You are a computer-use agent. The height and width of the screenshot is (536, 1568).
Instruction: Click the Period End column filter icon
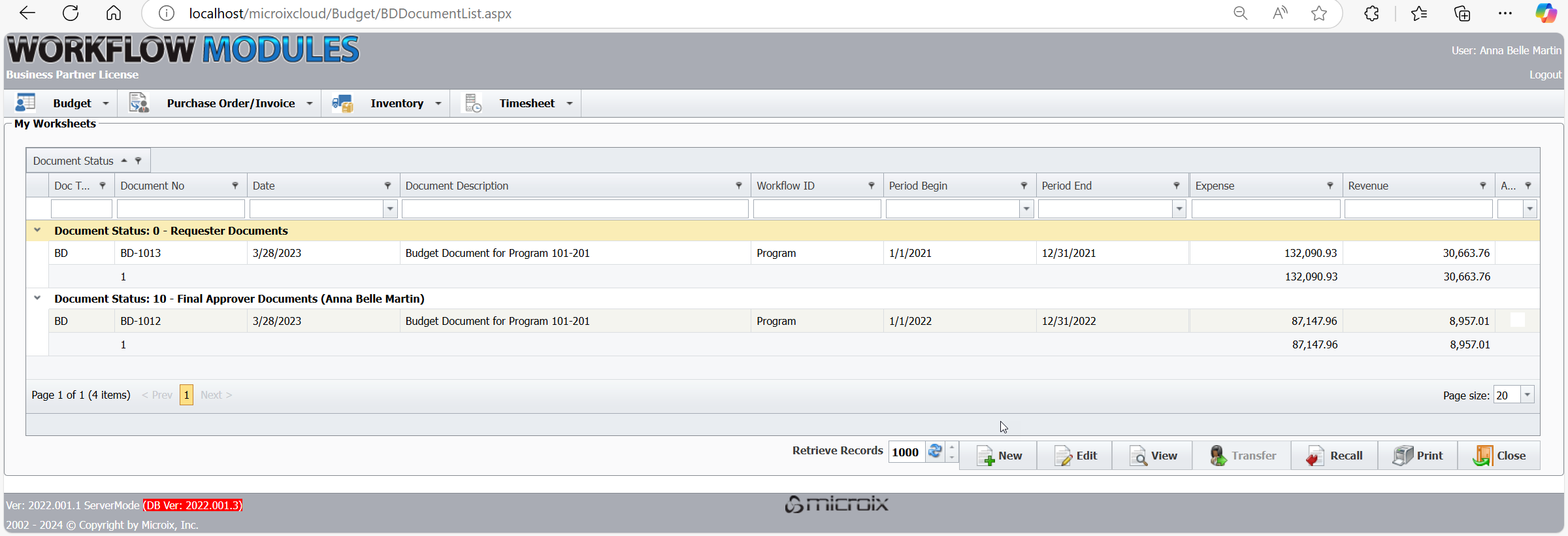1177,186
